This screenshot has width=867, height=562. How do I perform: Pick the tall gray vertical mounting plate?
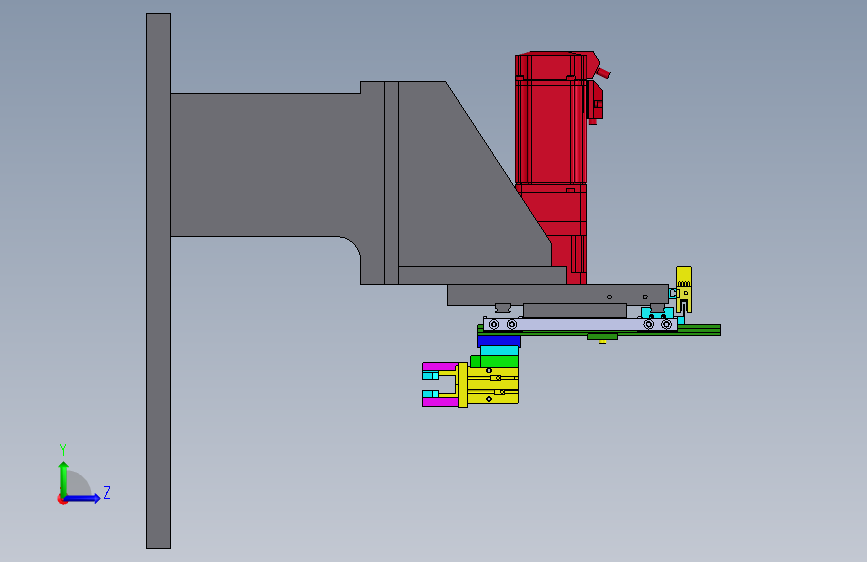(x=158, y=281)
